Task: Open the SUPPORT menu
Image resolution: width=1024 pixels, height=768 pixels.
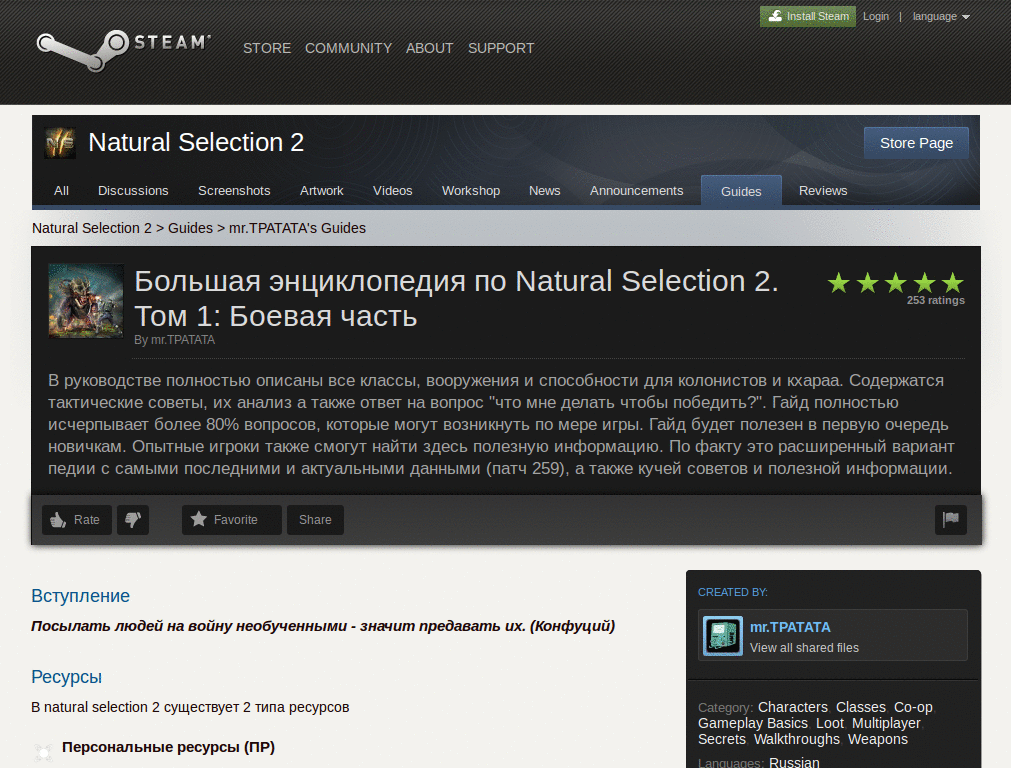Action: 501,48
